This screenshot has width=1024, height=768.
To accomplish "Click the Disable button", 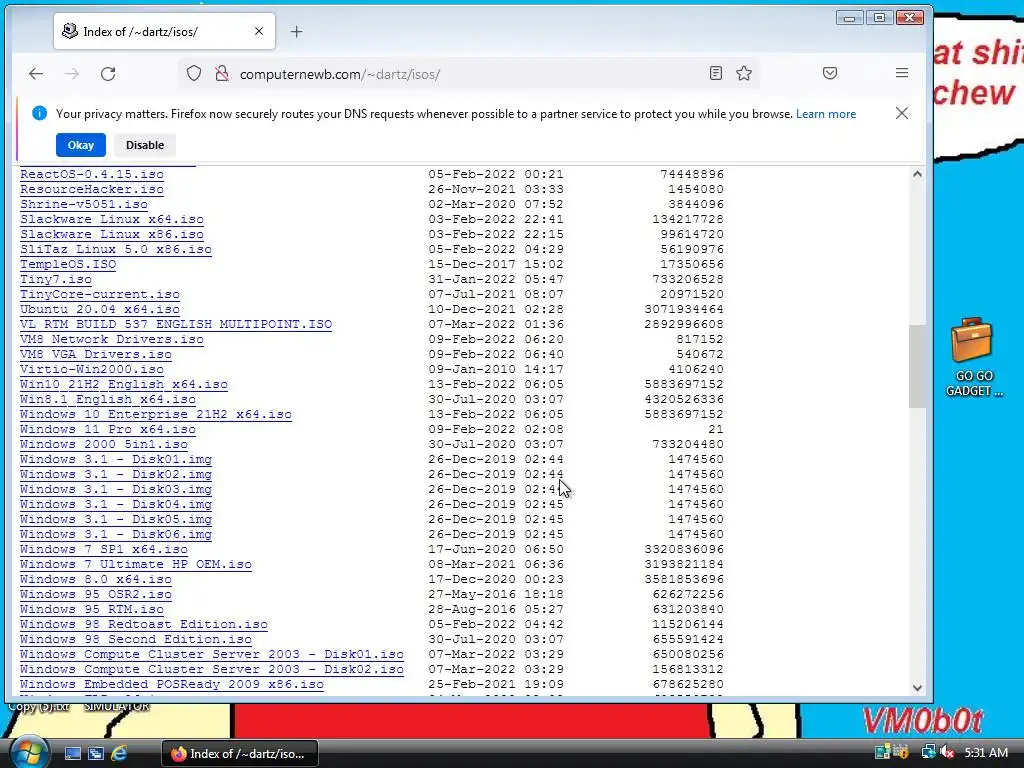I will click(x=145, y=145).
